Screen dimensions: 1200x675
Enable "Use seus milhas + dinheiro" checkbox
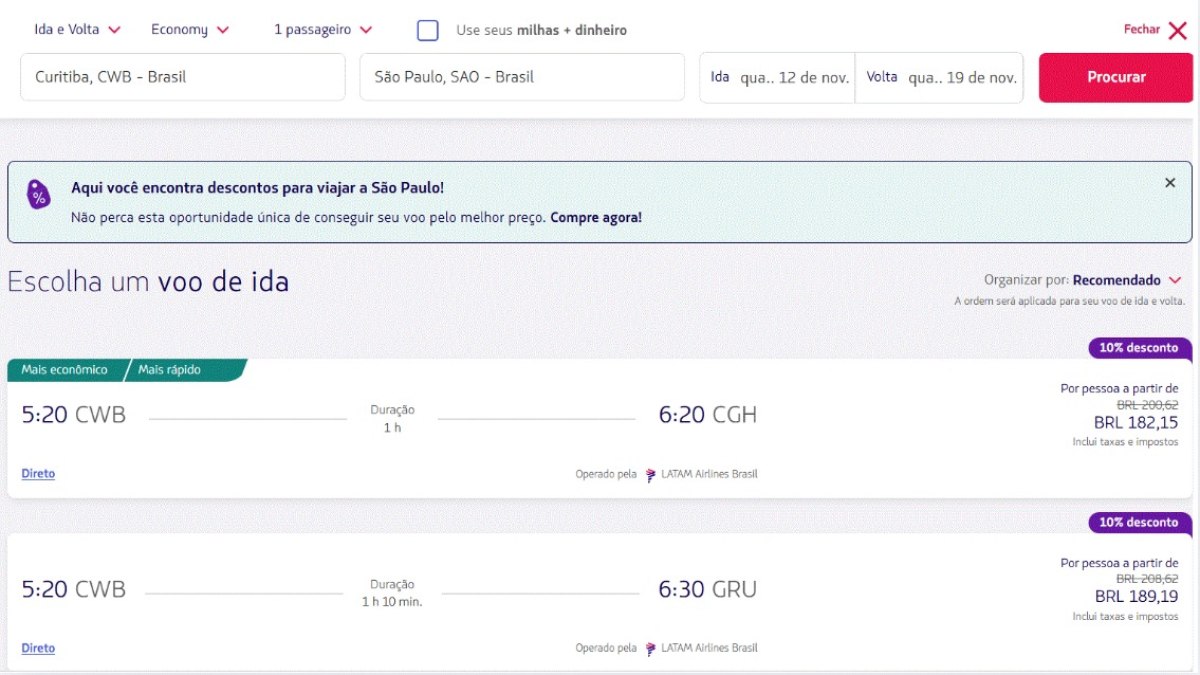[428, 30]
